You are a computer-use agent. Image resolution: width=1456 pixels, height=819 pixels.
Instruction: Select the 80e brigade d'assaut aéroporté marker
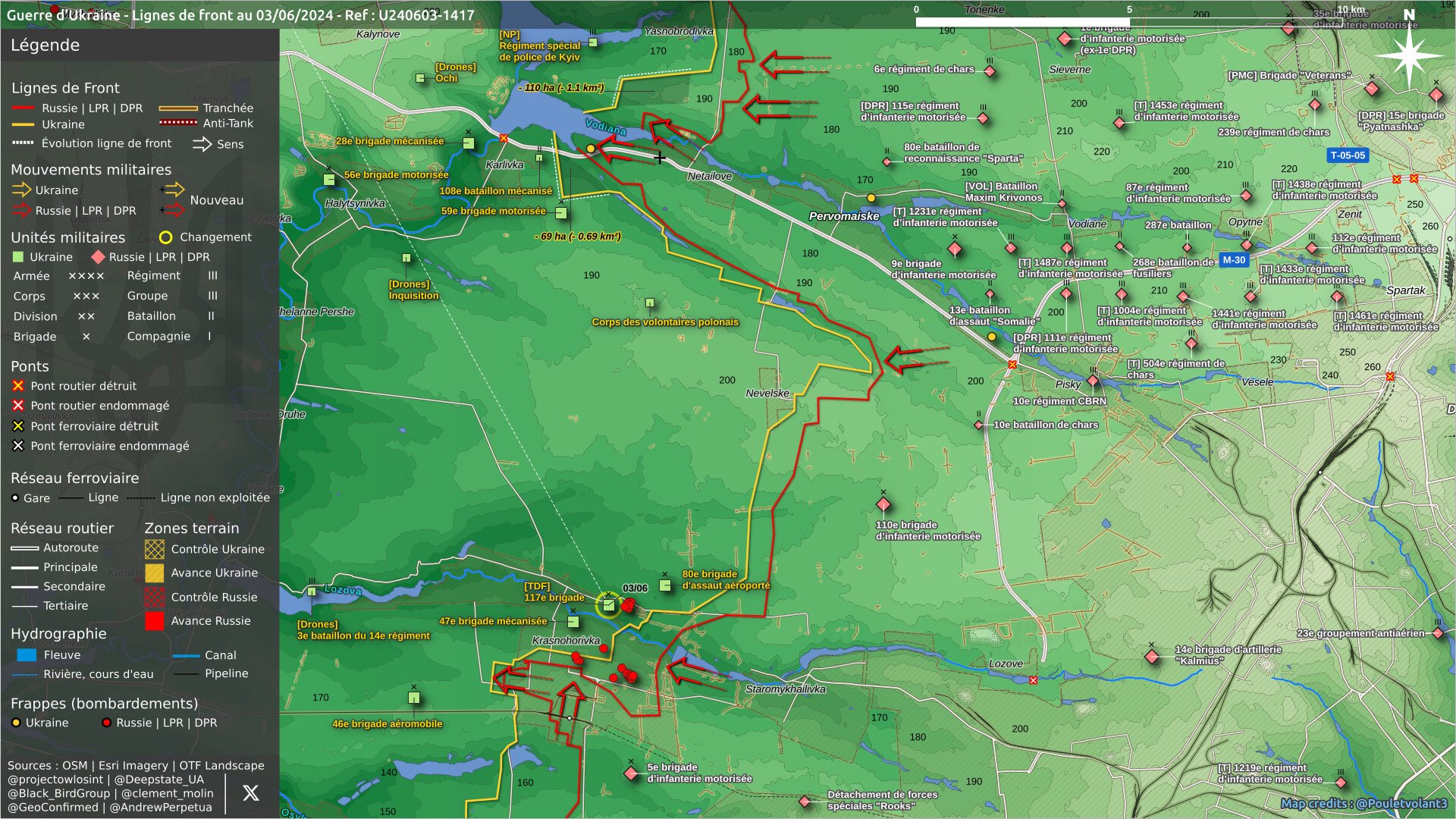pos(665,585)
